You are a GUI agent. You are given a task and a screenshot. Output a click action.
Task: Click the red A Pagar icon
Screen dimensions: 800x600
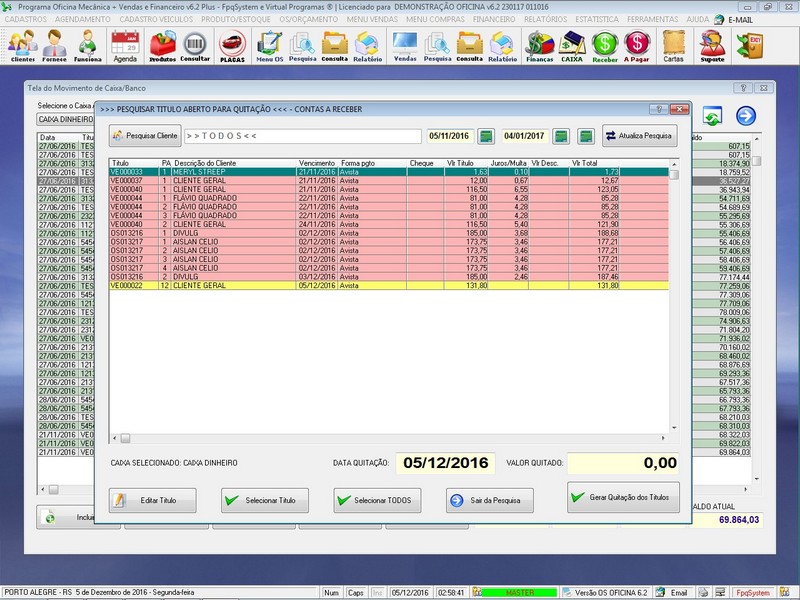(636, 46)
